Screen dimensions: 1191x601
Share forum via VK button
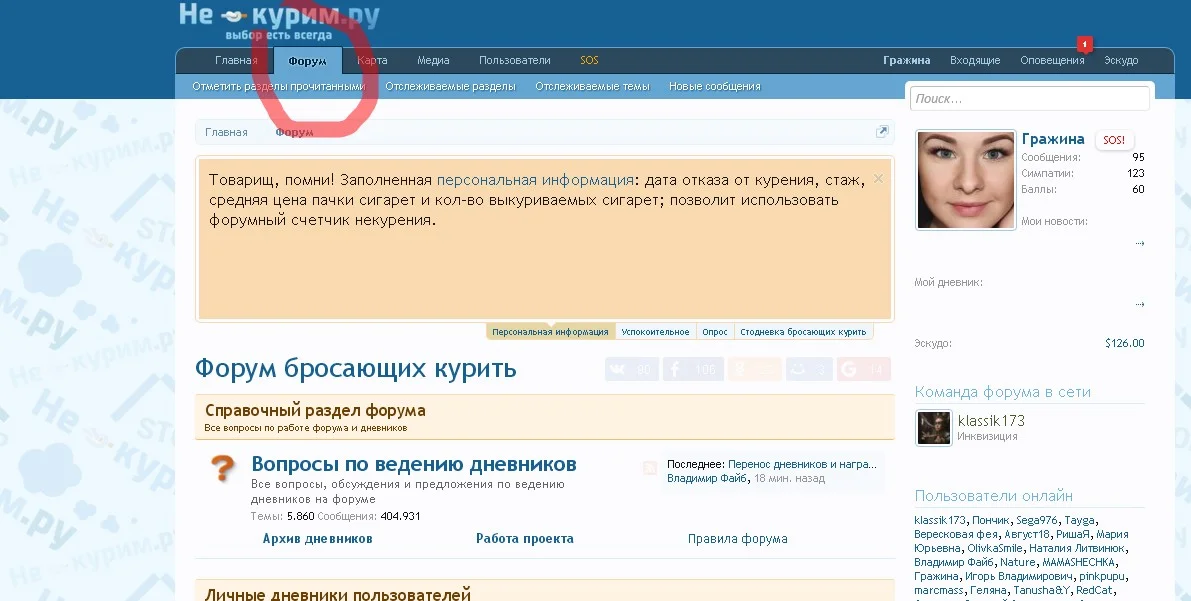pos(632,369)
